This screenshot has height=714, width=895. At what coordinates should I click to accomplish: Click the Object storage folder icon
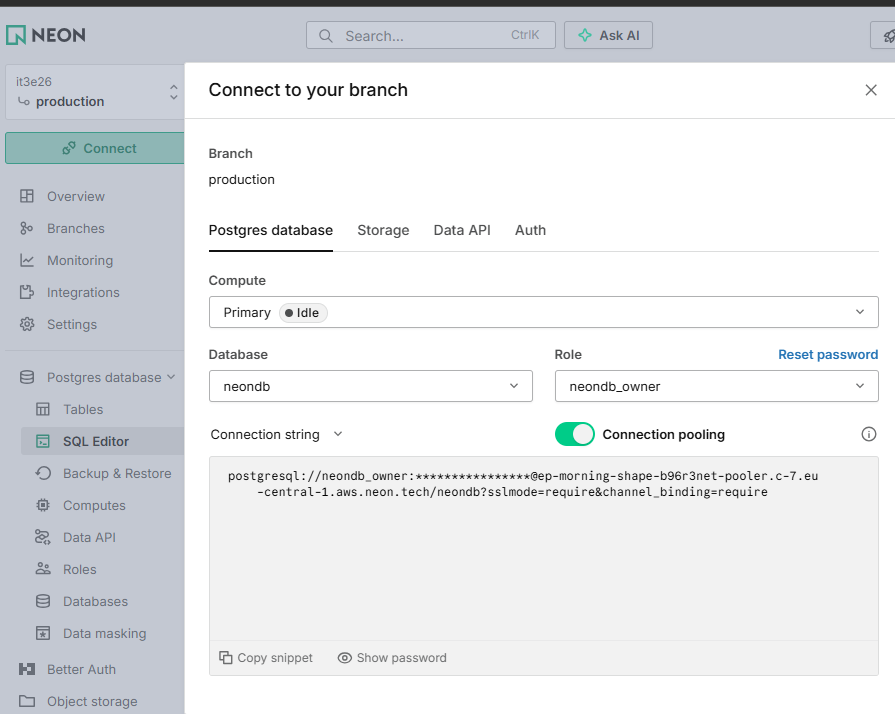(27, 701)
